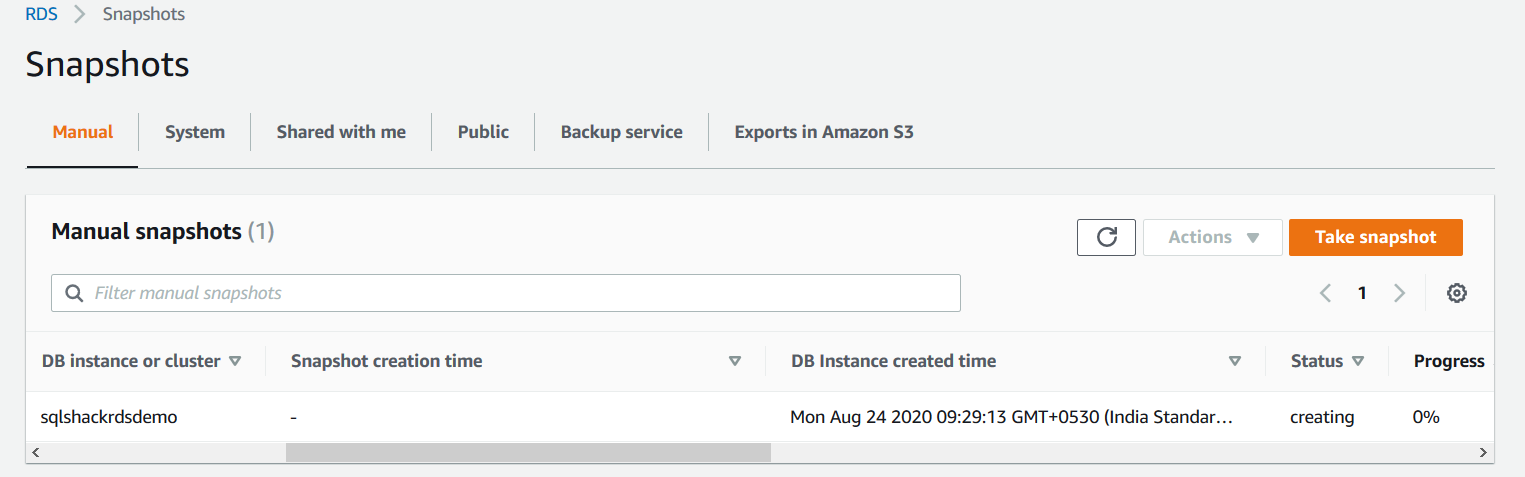Open the Shared with me tab
This screenshot has width=1525, height=477.
click(341, 132)
